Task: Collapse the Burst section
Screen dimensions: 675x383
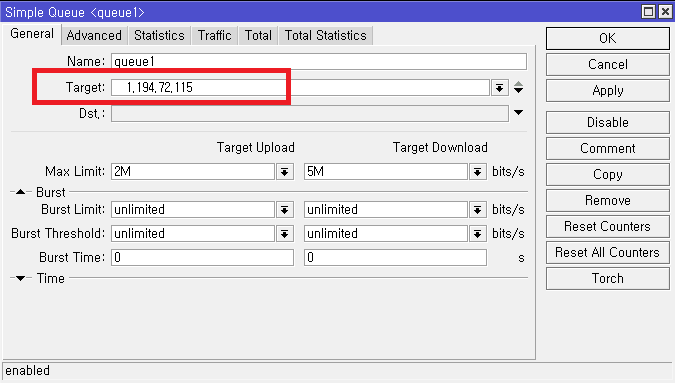Action: 20,192
